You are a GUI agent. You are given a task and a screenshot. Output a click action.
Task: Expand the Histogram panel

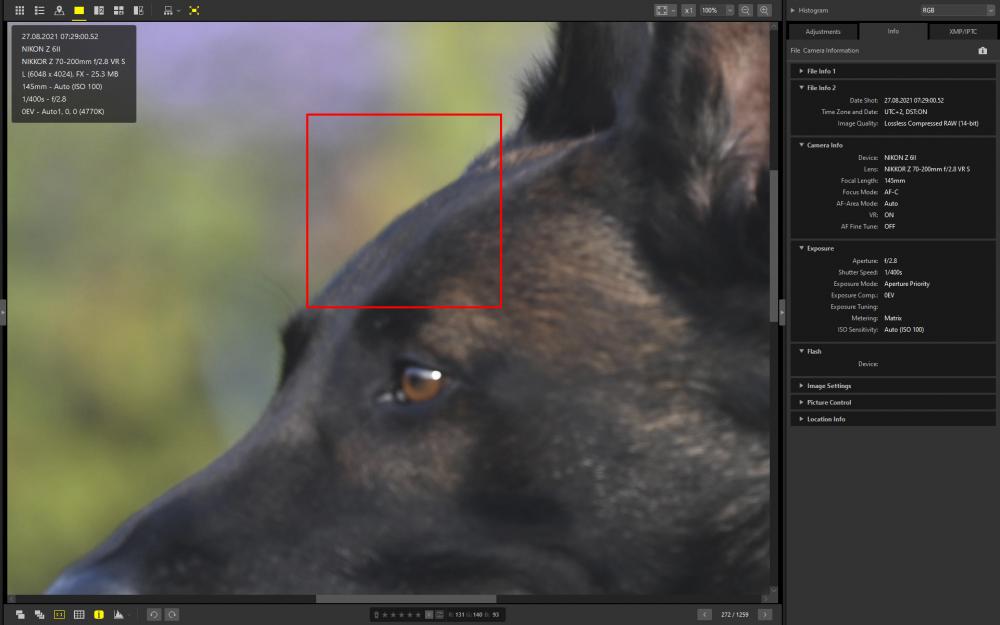tap(793, 10)
